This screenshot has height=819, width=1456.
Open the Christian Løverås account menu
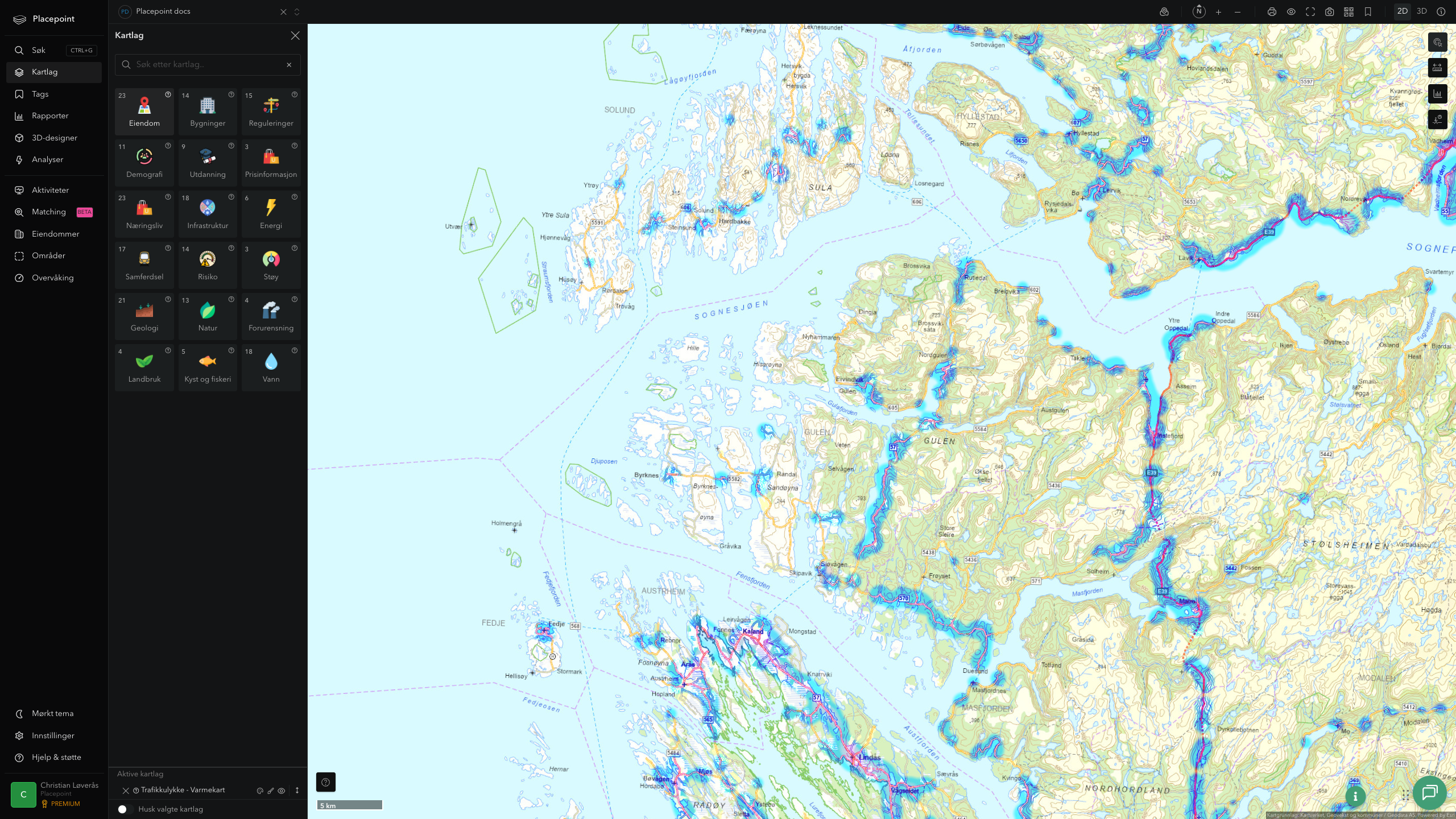55,794
